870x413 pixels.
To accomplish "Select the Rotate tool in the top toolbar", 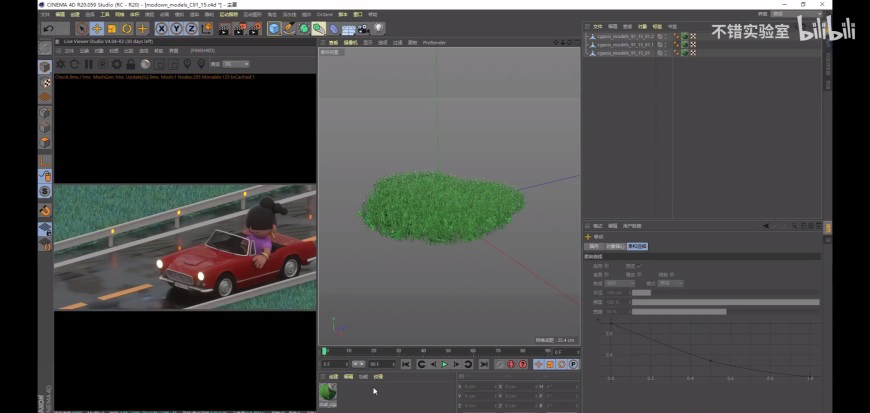I will tap(127, 28).
